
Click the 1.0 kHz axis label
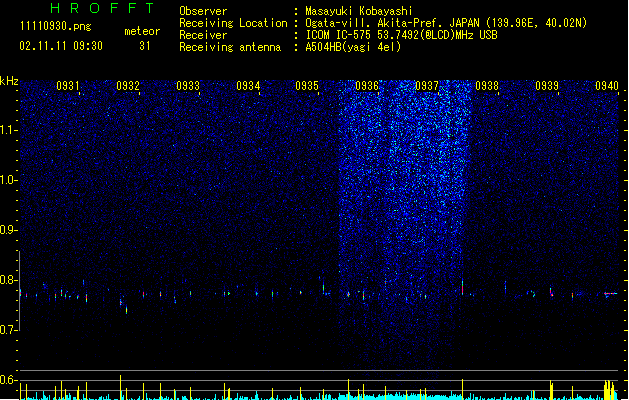coord(9,180)
